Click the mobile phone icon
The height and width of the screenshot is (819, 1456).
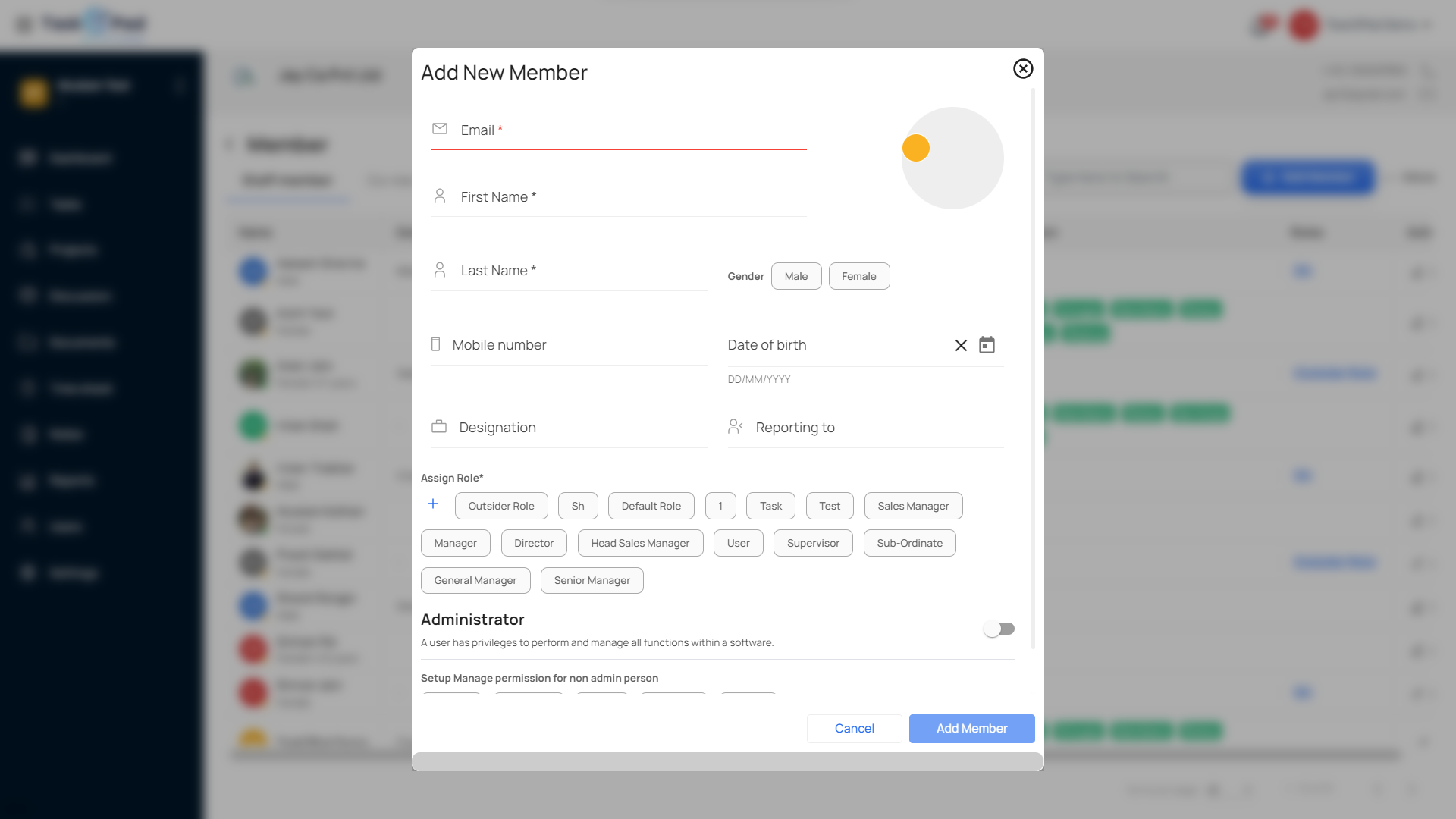pos(436,344)
